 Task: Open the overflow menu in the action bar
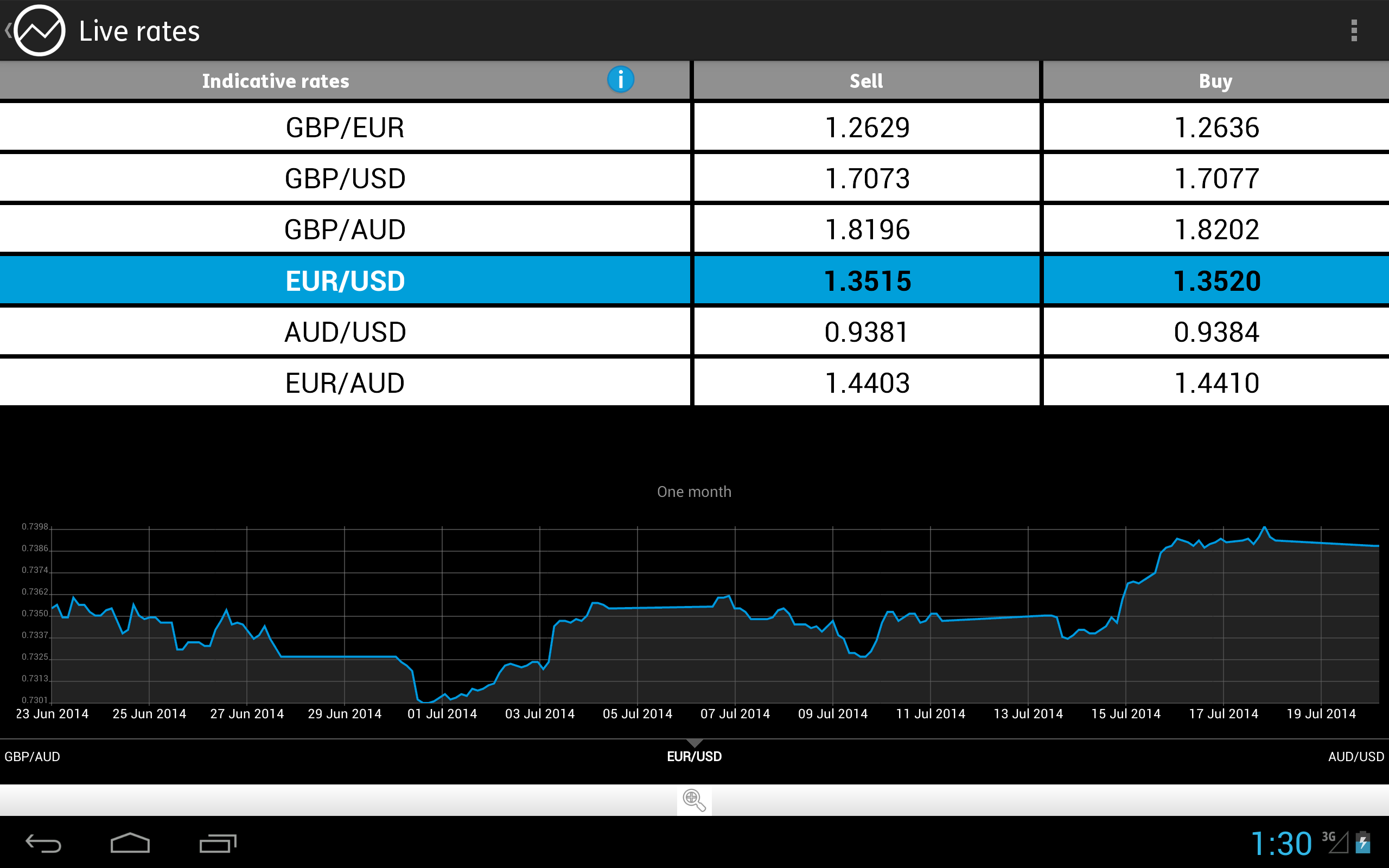[x=1353, y=30]
